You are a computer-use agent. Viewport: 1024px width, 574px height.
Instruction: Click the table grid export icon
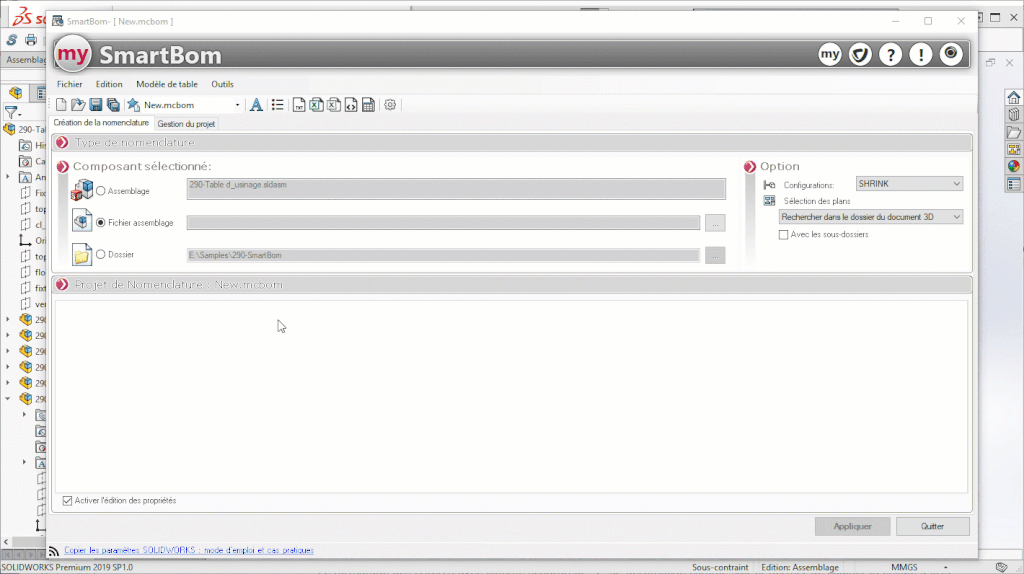[x=368, y=105]
